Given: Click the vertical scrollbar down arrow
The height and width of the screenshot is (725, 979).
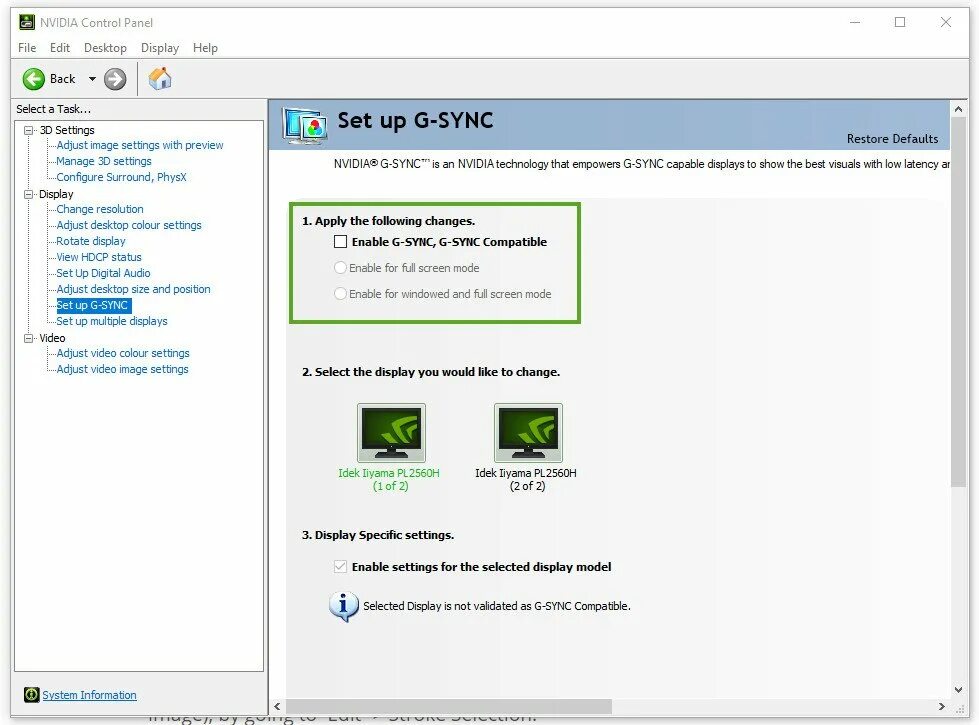Looking at the screenshot, I should click(x=958, y=690).
